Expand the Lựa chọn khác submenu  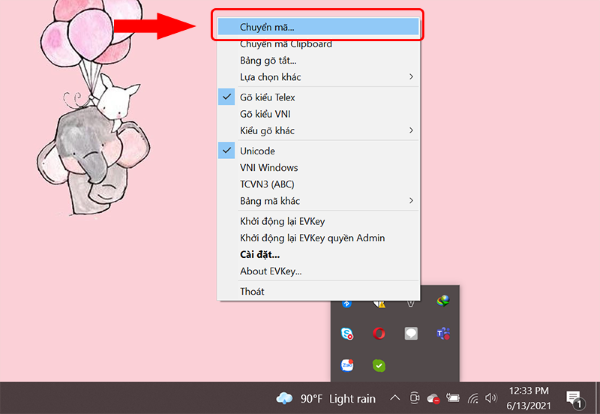tap(320, 77)
